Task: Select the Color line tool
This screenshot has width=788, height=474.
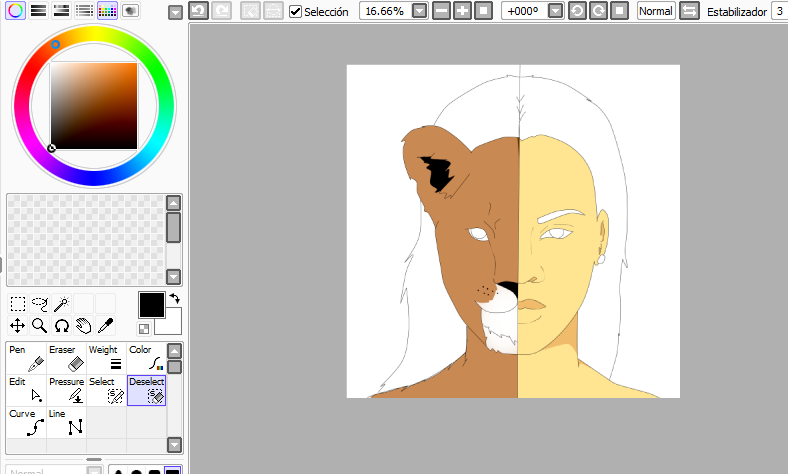Action: point(146,358)
